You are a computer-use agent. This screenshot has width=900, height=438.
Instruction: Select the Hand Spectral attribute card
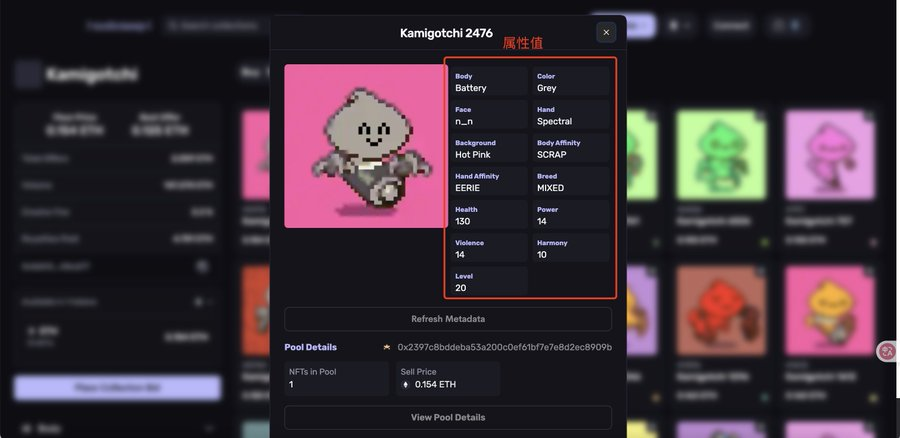[x=571, y=115]
